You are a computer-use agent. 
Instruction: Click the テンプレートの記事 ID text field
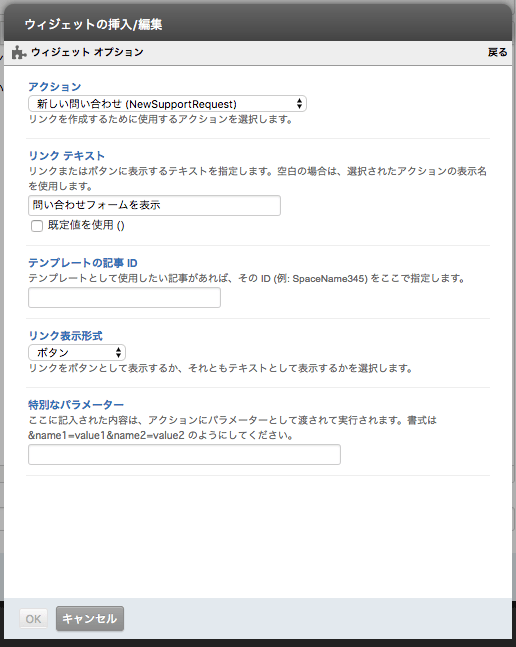pyautogui.click(x=124, y=298)
